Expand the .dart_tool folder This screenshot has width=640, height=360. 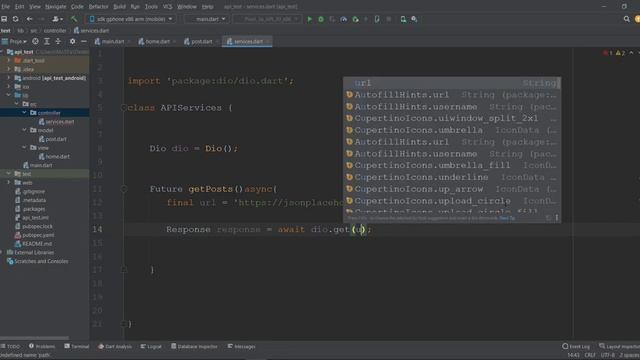coord(9,60)
